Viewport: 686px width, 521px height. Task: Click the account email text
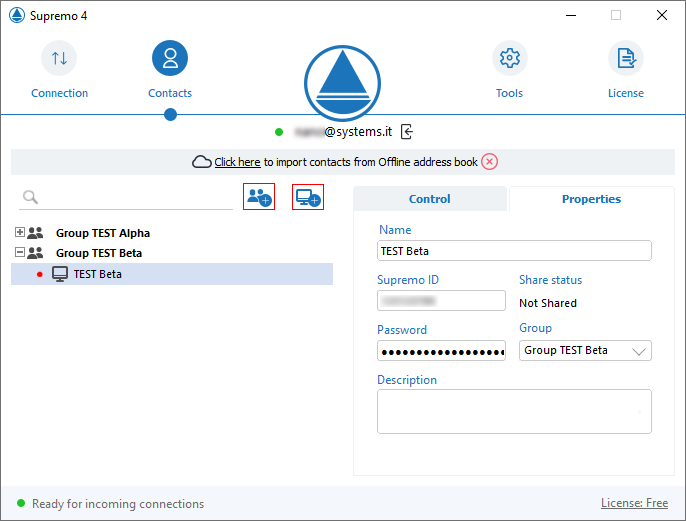(343, 132)
